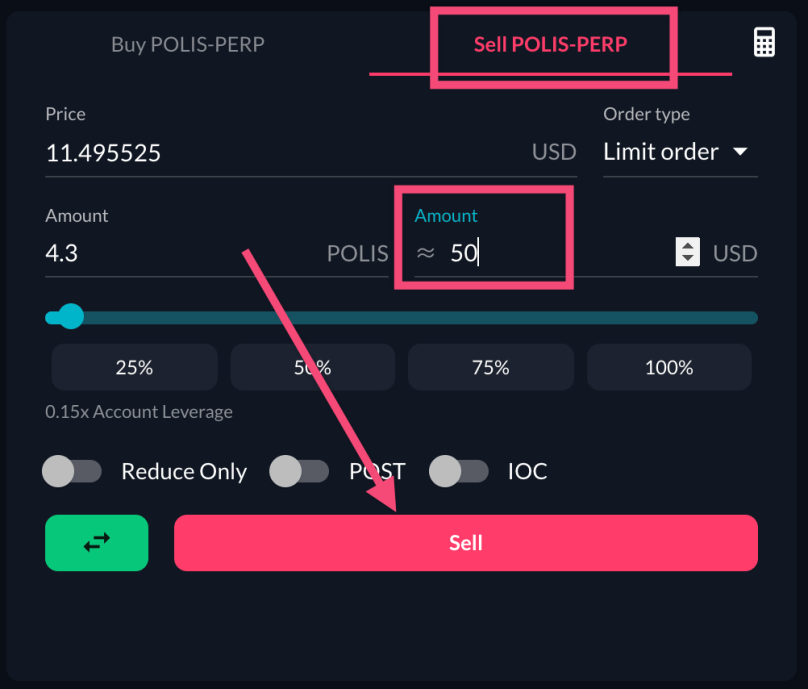Select 50% of balance
This screenshot has width=808, height=689.
tap(312, 367)
